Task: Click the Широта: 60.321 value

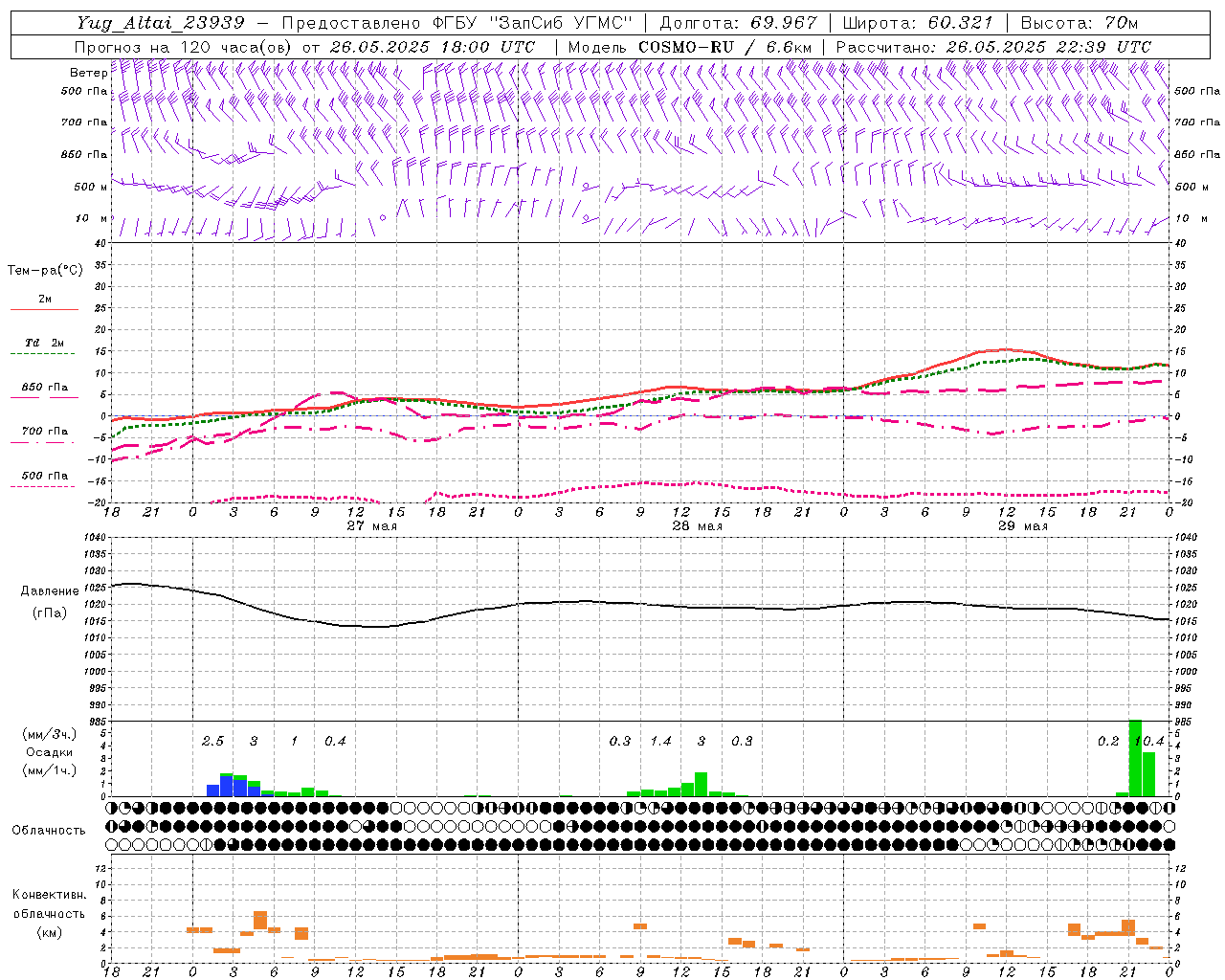Action: click(x=918, y=22)
